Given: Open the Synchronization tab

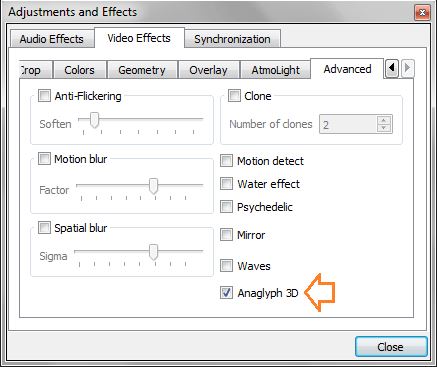Looking at the screenshot, I should click(x=232, y=39).
